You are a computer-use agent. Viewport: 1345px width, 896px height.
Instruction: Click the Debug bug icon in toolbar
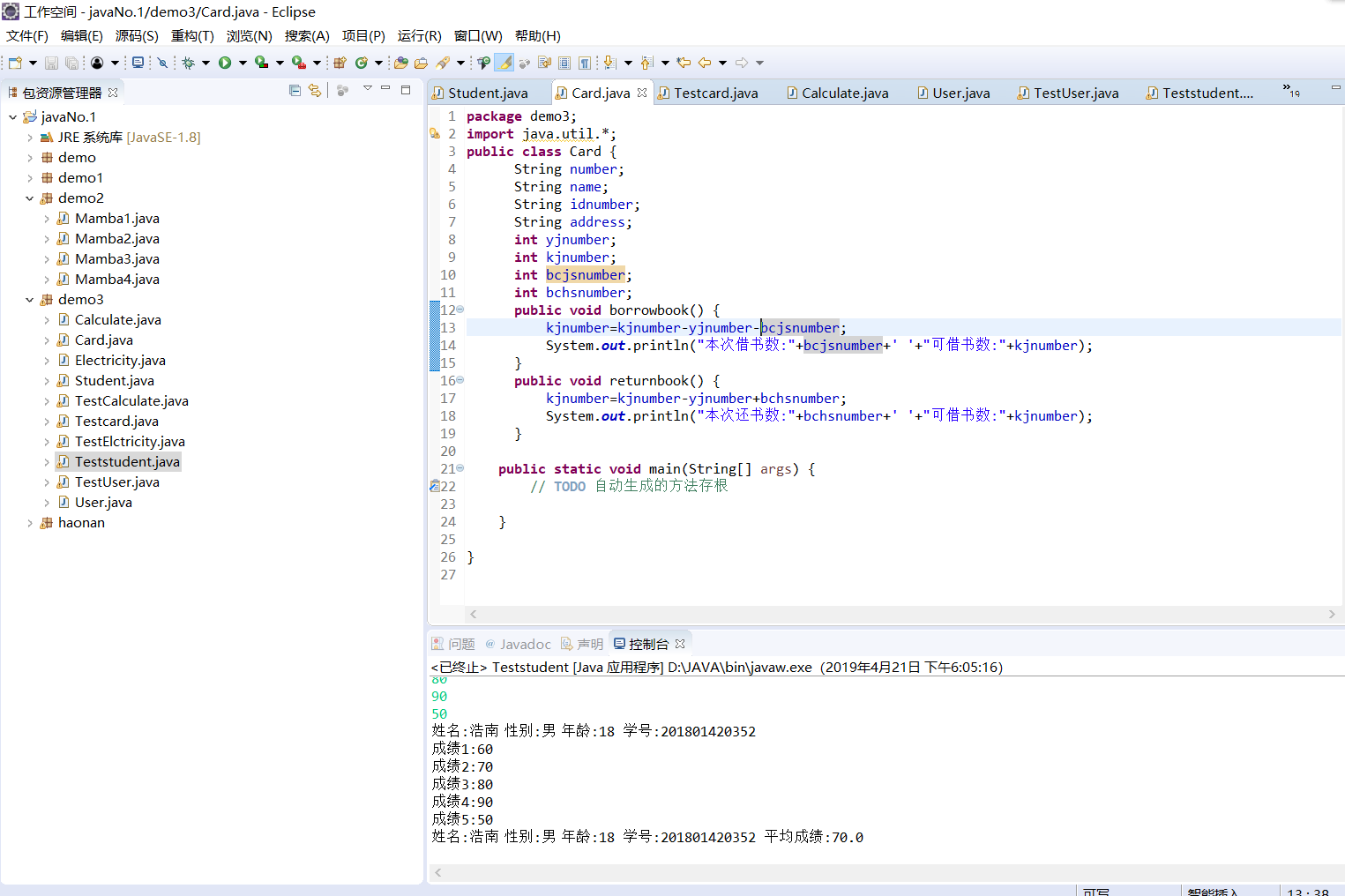point(188,63)
